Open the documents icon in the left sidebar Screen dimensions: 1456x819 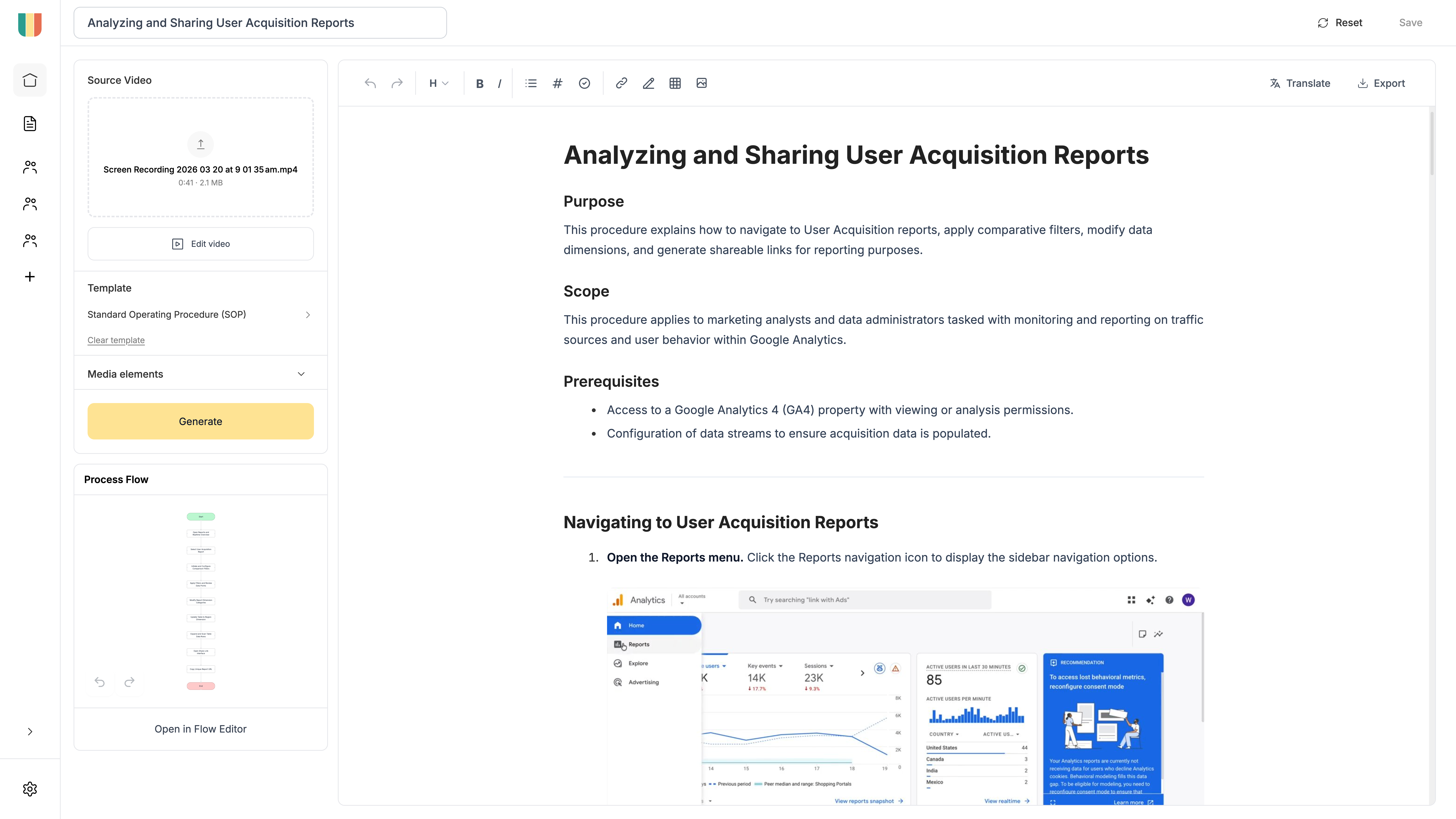tap(30, 124)
